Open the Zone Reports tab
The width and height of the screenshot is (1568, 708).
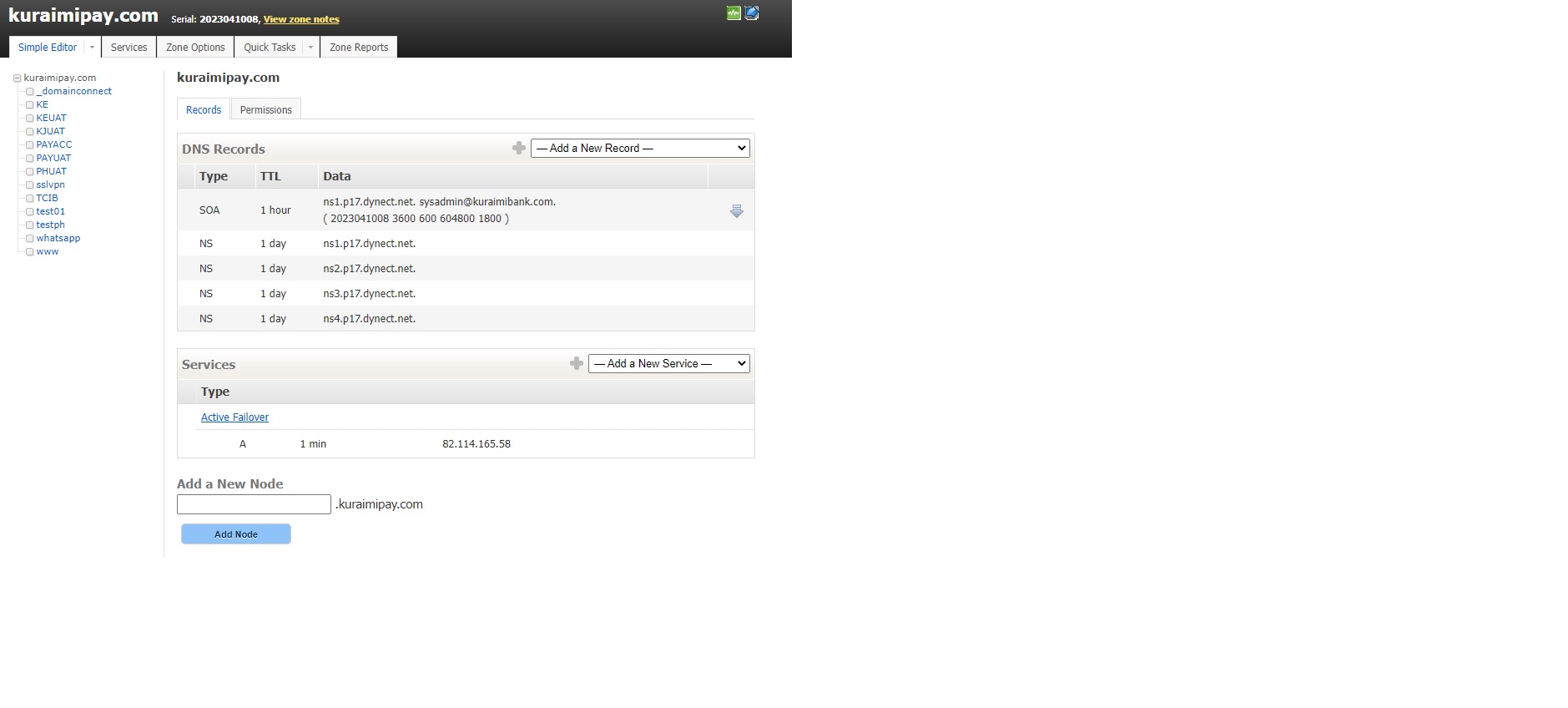click(x=359, y=48)
